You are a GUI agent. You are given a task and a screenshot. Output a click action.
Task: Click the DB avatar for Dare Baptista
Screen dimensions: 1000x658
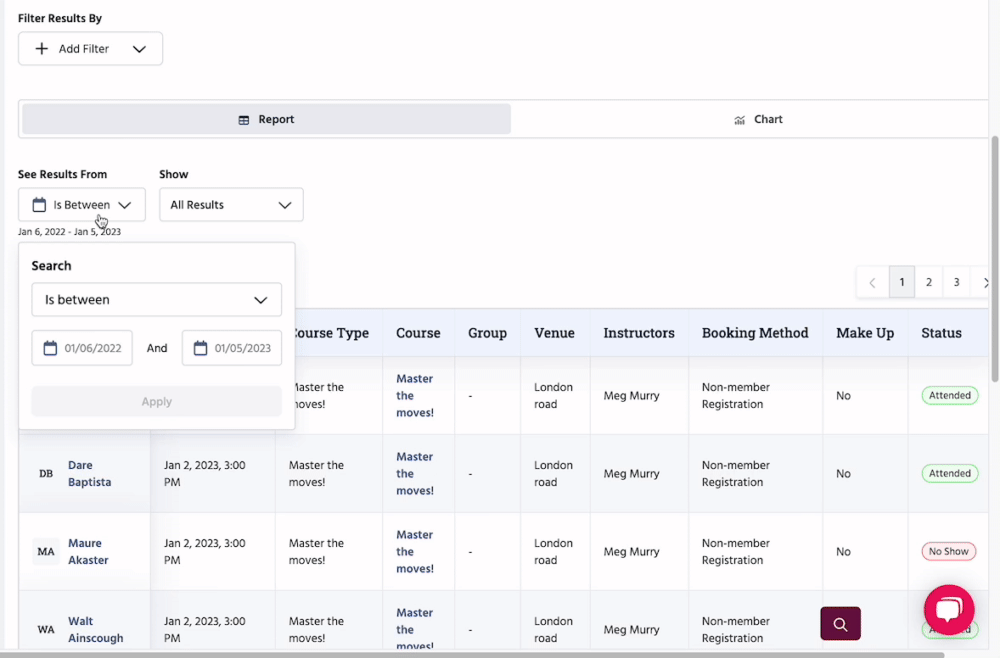click(46, 474)
